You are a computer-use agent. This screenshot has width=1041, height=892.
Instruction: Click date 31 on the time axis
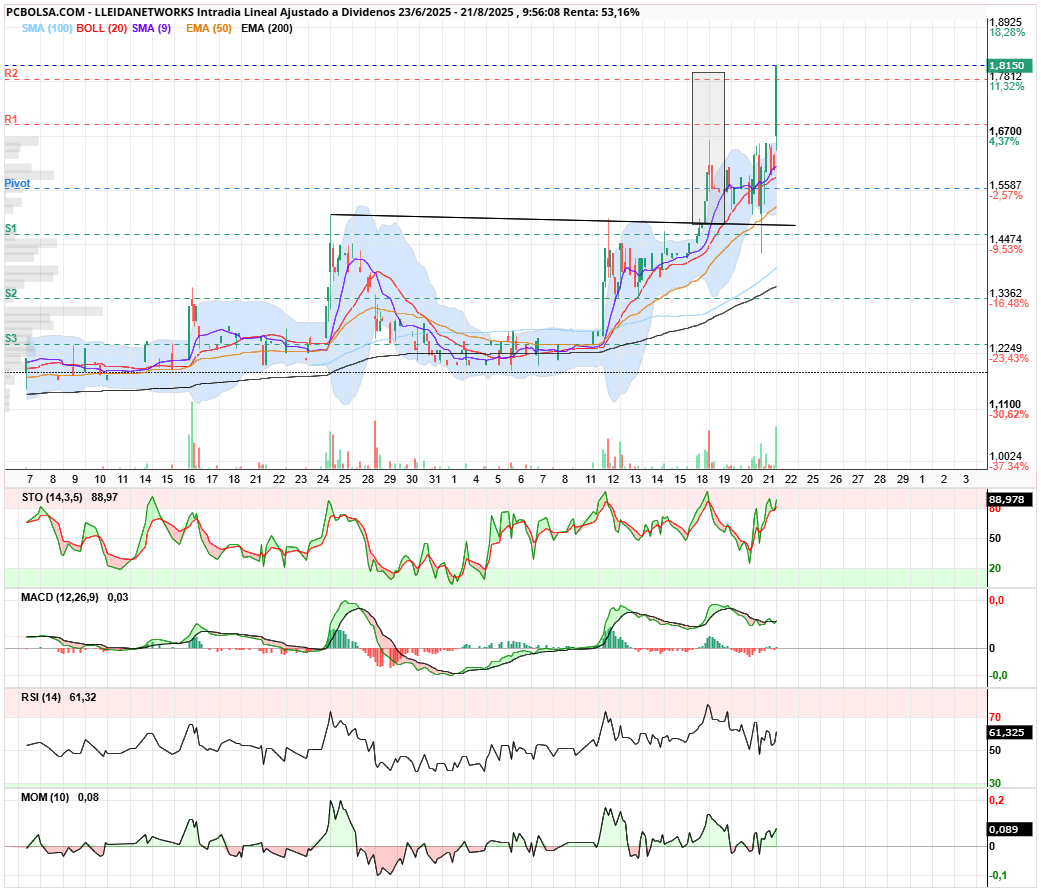click(434, 479)
